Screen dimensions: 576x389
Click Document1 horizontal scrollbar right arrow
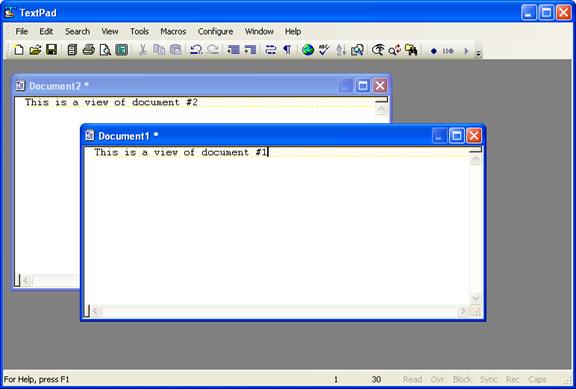click(x=463, y=311)
